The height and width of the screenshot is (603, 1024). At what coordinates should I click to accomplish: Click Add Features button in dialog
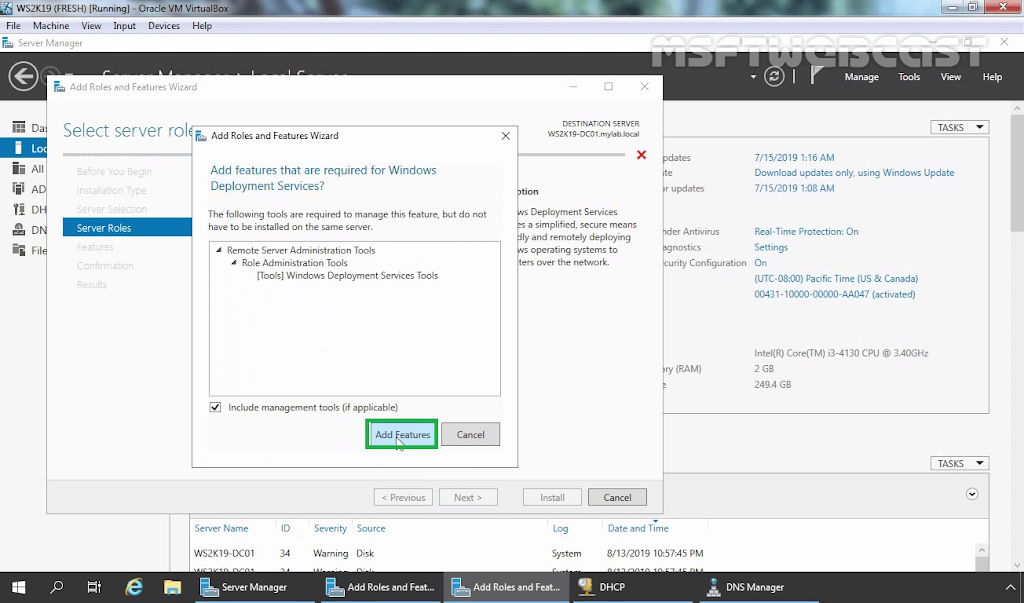(402, 434)
